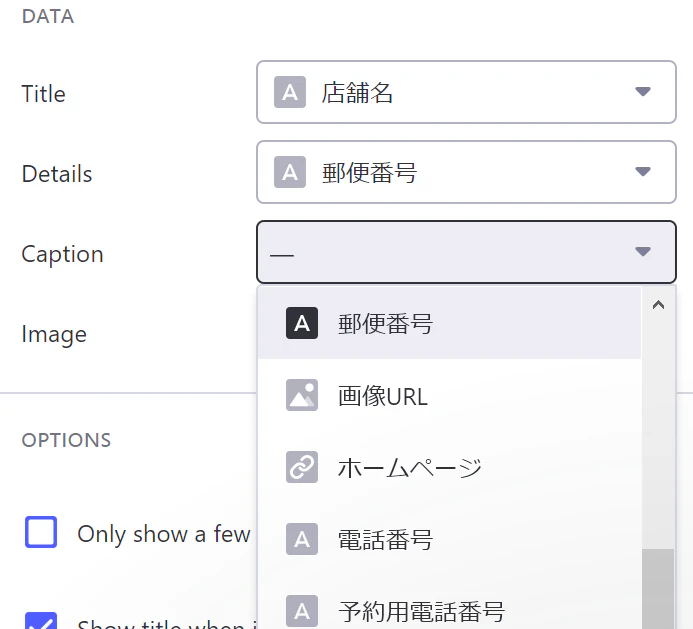Viewport: 693px width, 629px height.
Task: Click the link icon beside ホームページ
Action: [302, 467]
